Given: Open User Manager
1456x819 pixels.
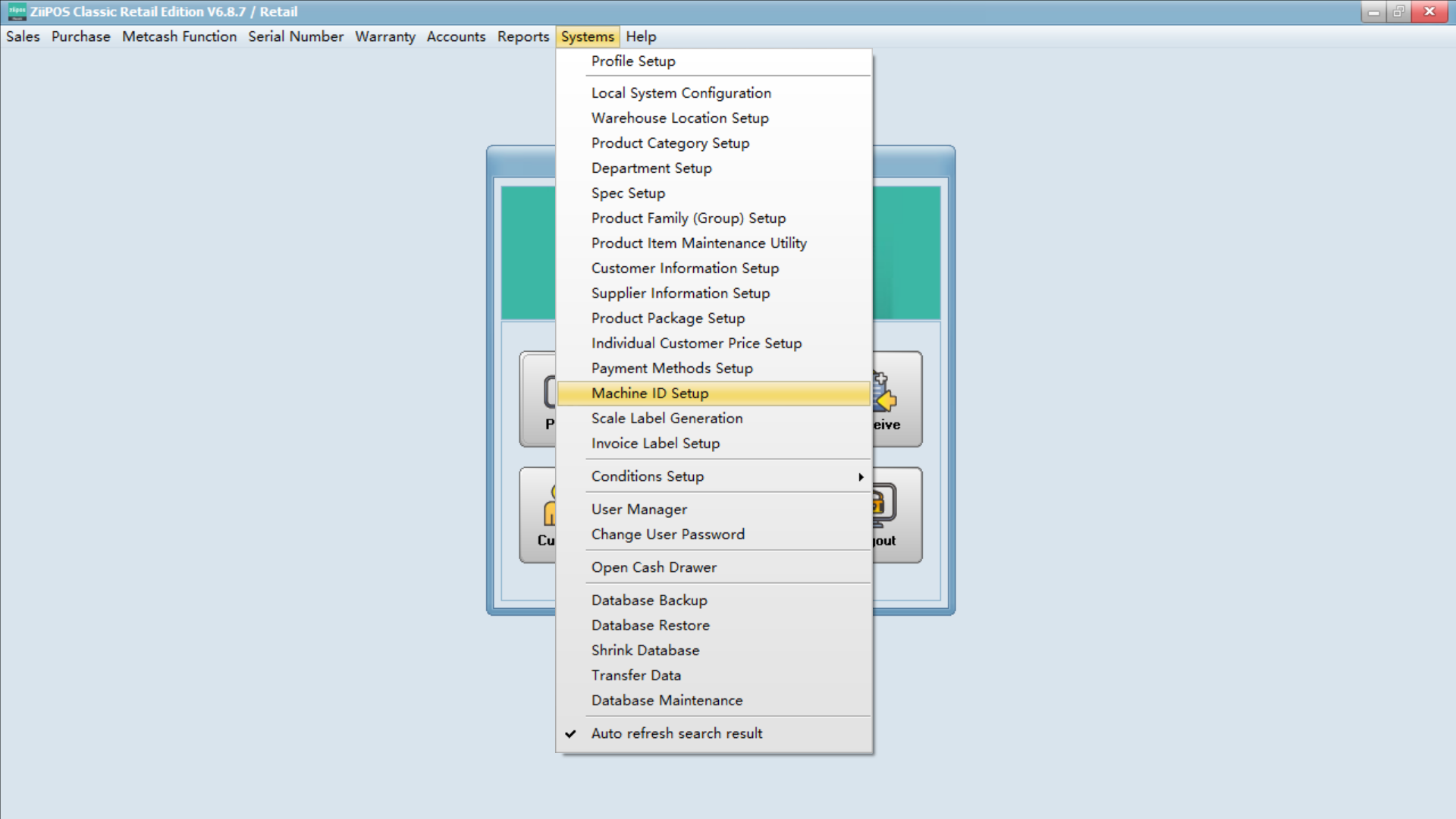Looking at the screenshot, I should (639, 509).
